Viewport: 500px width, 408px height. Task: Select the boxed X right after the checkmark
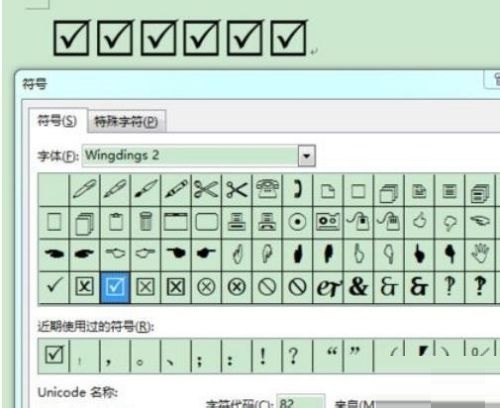[84, 287]
